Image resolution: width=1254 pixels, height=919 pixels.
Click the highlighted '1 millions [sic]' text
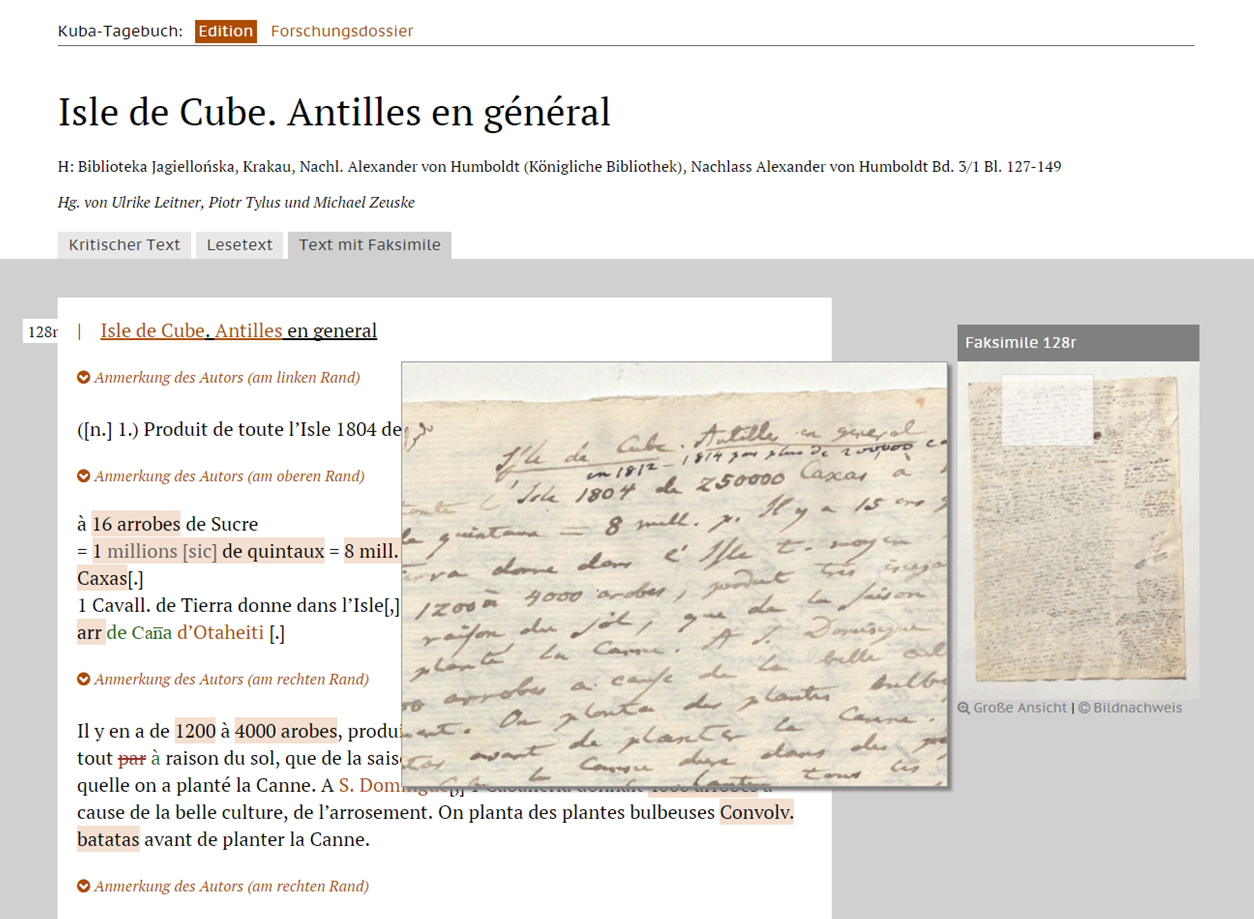point(155,551)
